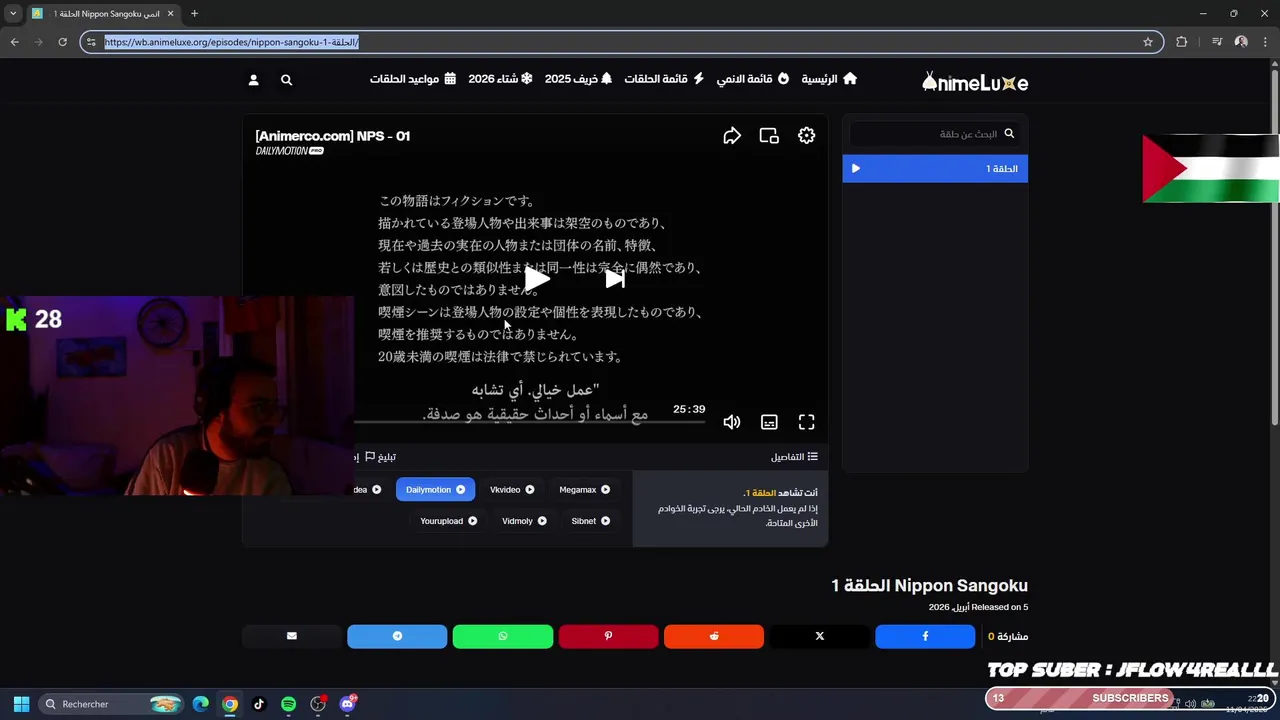Open TikTok from taskbar
The width and height of the screenshot is (1280, 720).
pyautogui.click(x=259, y=704)
